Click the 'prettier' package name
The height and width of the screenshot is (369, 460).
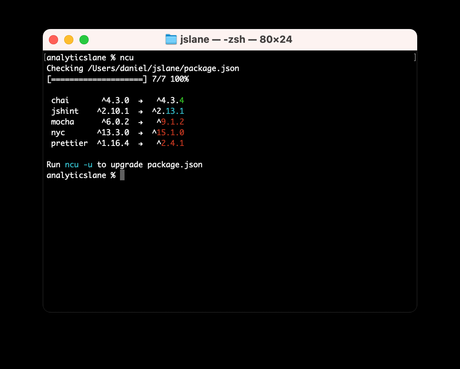69,143
